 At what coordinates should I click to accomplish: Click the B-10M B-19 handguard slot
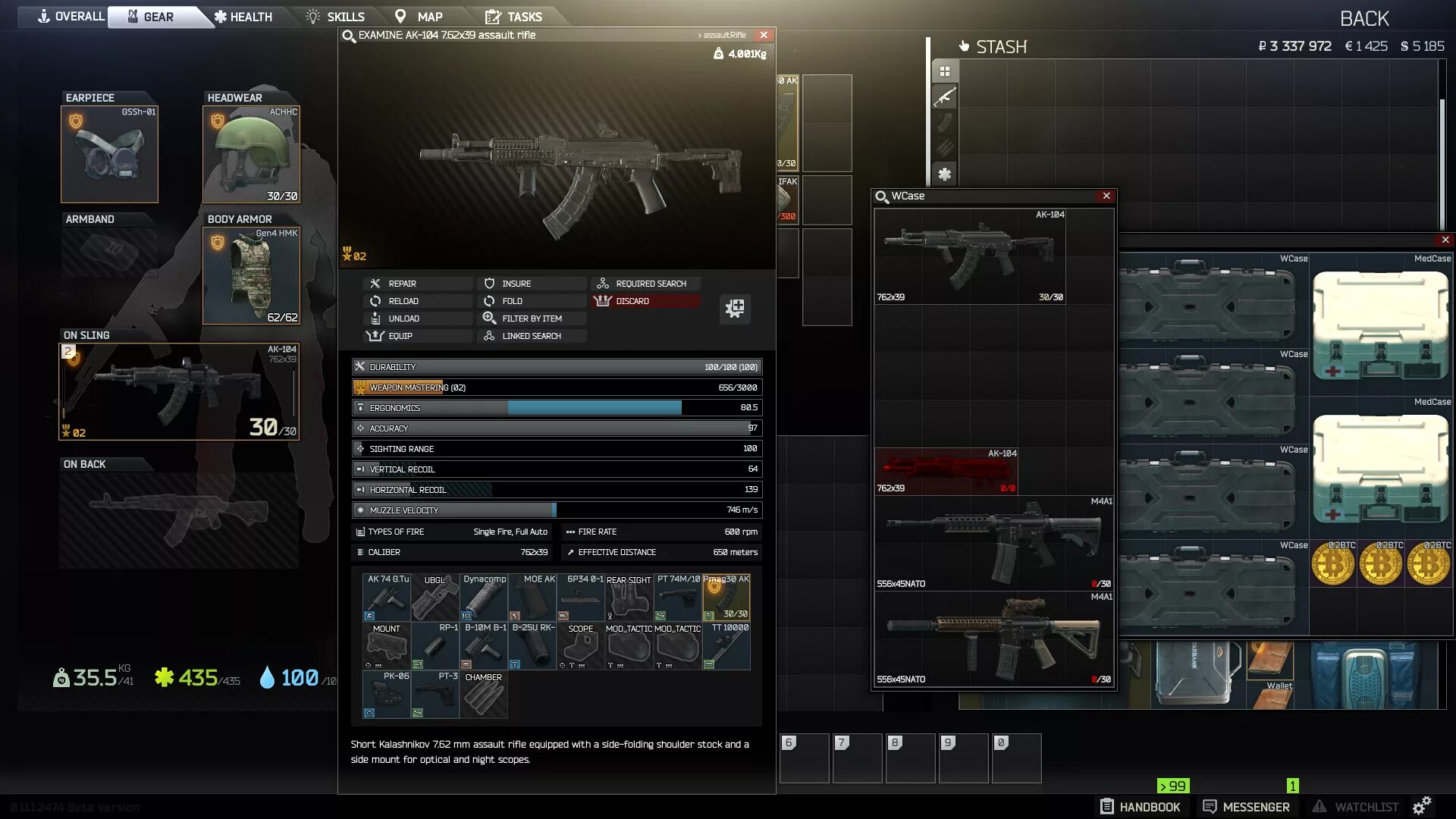484,646
